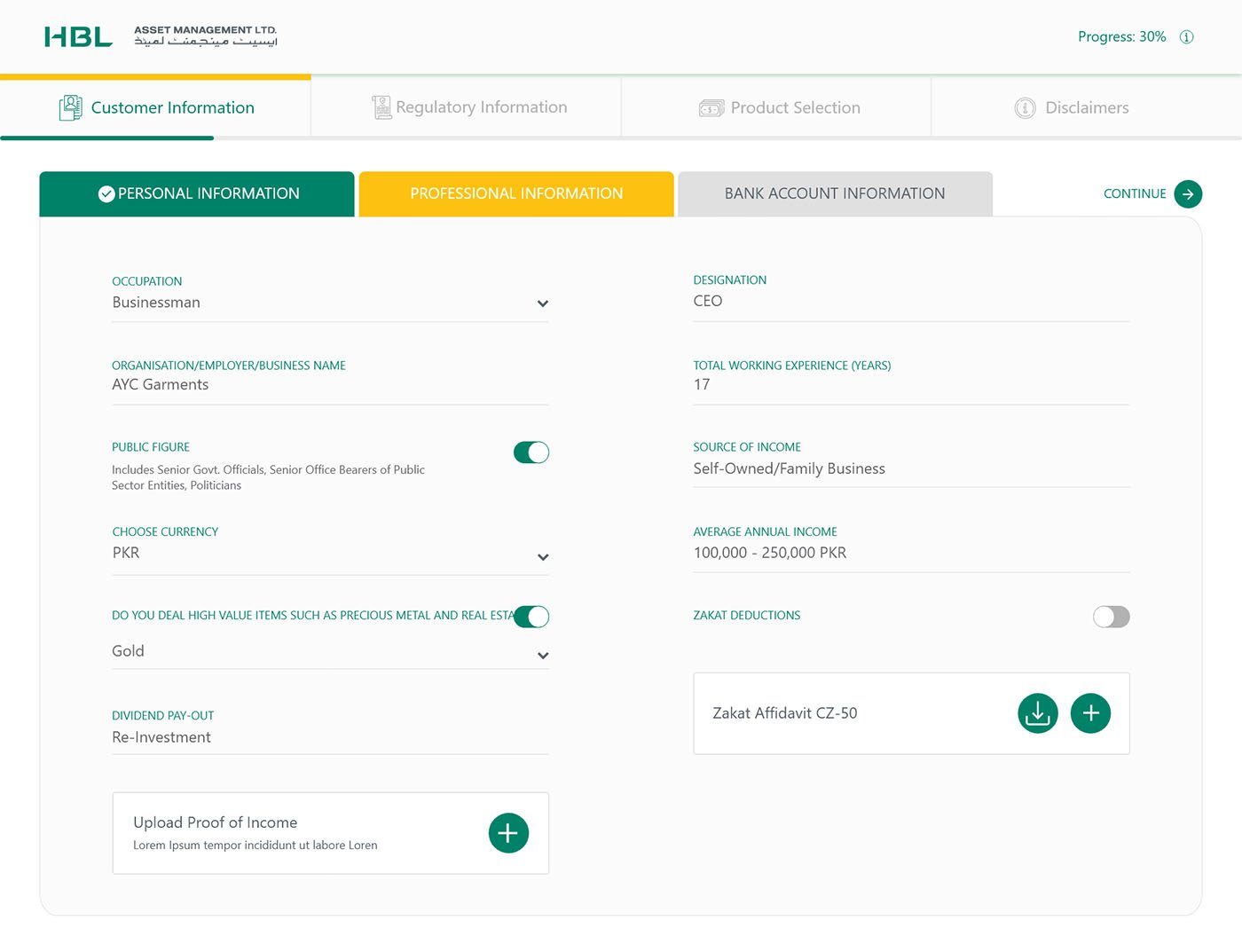Open the Bank Account Information tab
This screenshot has width=1242, height=952.
pyautogui.click(x=835, y=193)
